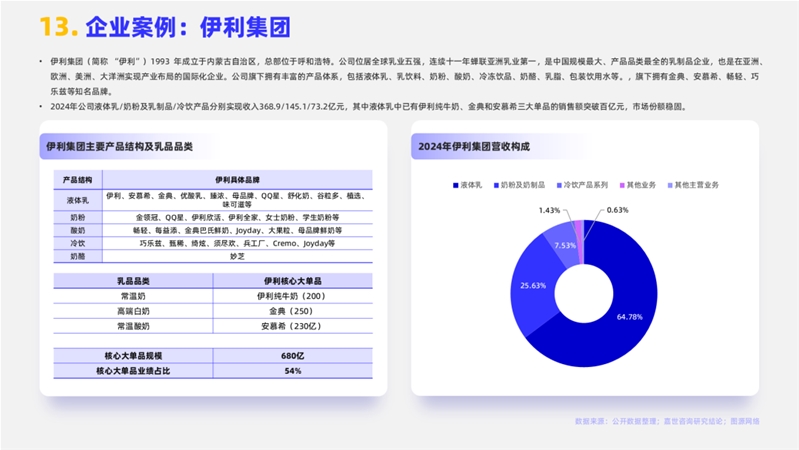
Task: Click the brand cell starting with 金领冠、QQ星
Action: [237, 218]
